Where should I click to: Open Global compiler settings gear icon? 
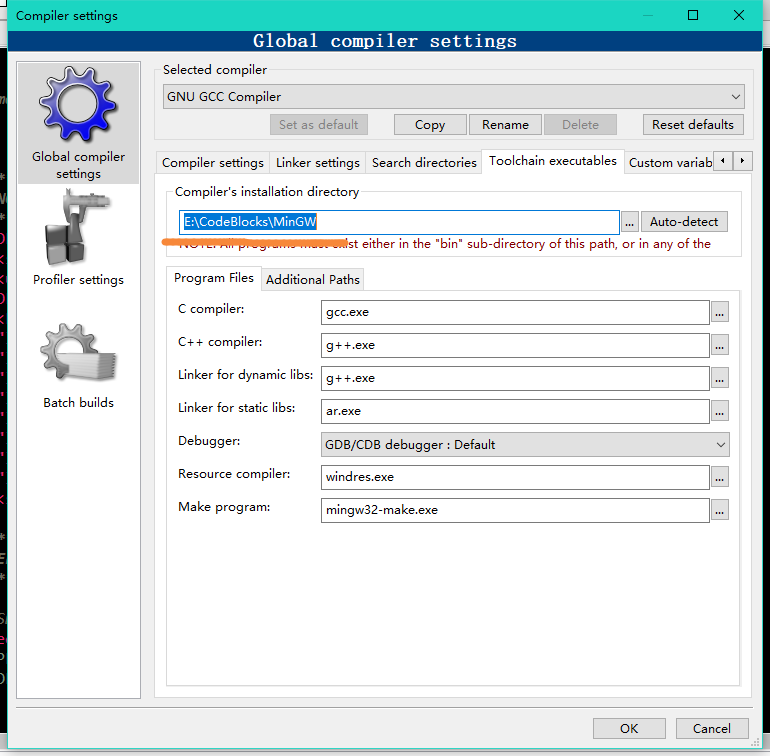tap(78, 105)
